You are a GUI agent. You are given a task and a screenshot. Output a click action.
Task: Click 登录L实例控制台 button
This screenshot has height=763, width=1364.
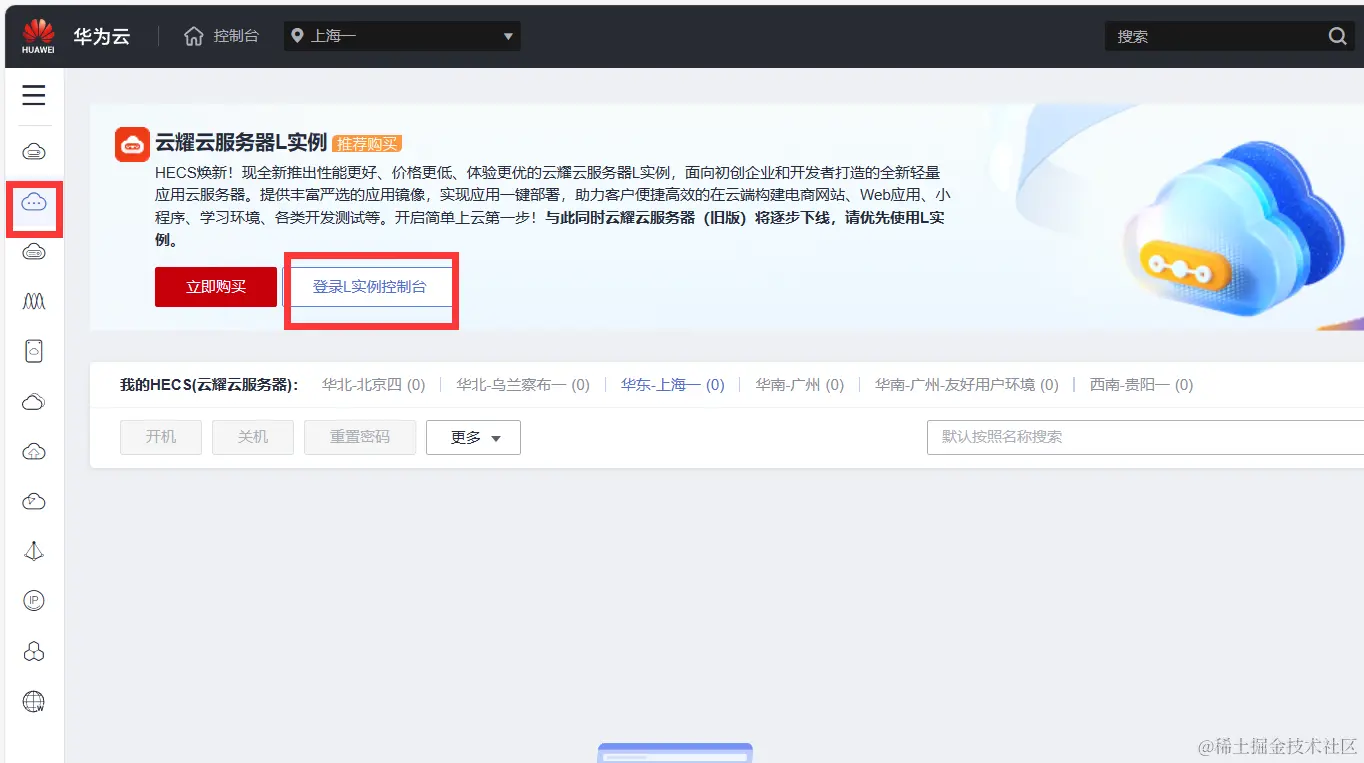pos(370,287)
